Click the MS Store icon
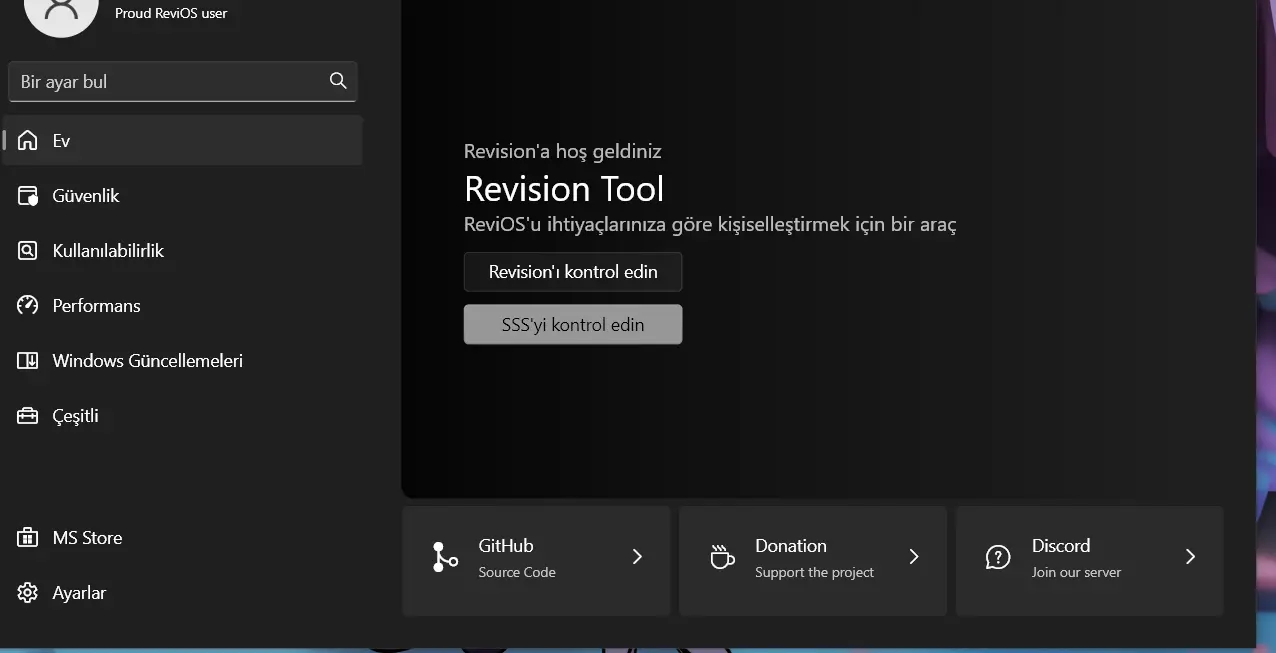Image resolution: width=1276 pixels, height=653 pixels. click(28, 538)
